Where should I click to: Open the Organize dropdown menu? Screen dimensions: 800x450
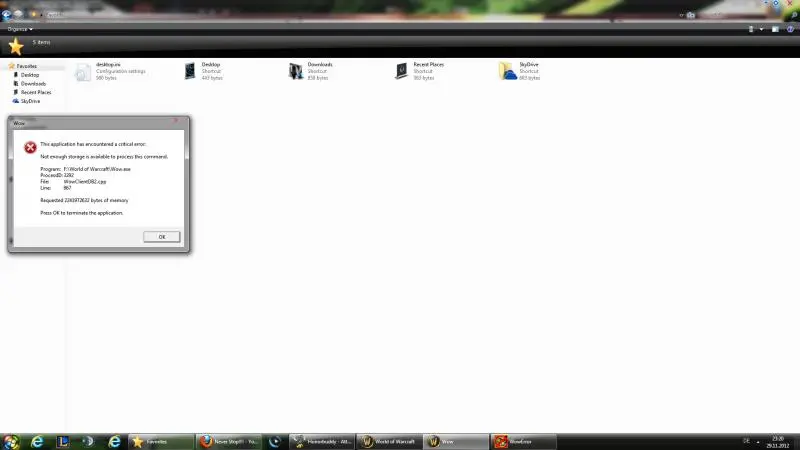(18, 29)
